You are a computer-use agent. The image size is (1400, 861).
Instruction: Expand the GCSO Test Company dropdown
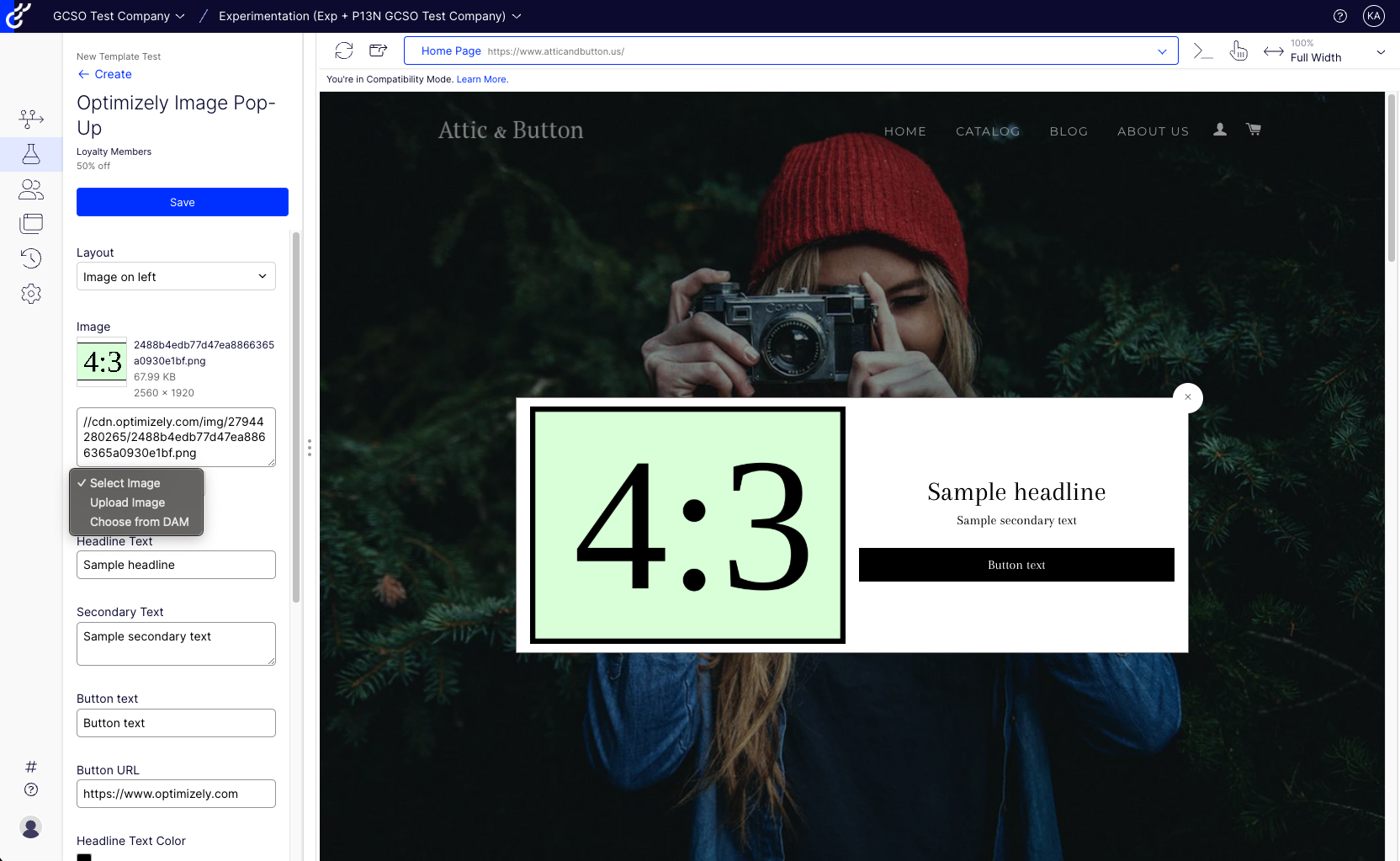pos(119,16)
